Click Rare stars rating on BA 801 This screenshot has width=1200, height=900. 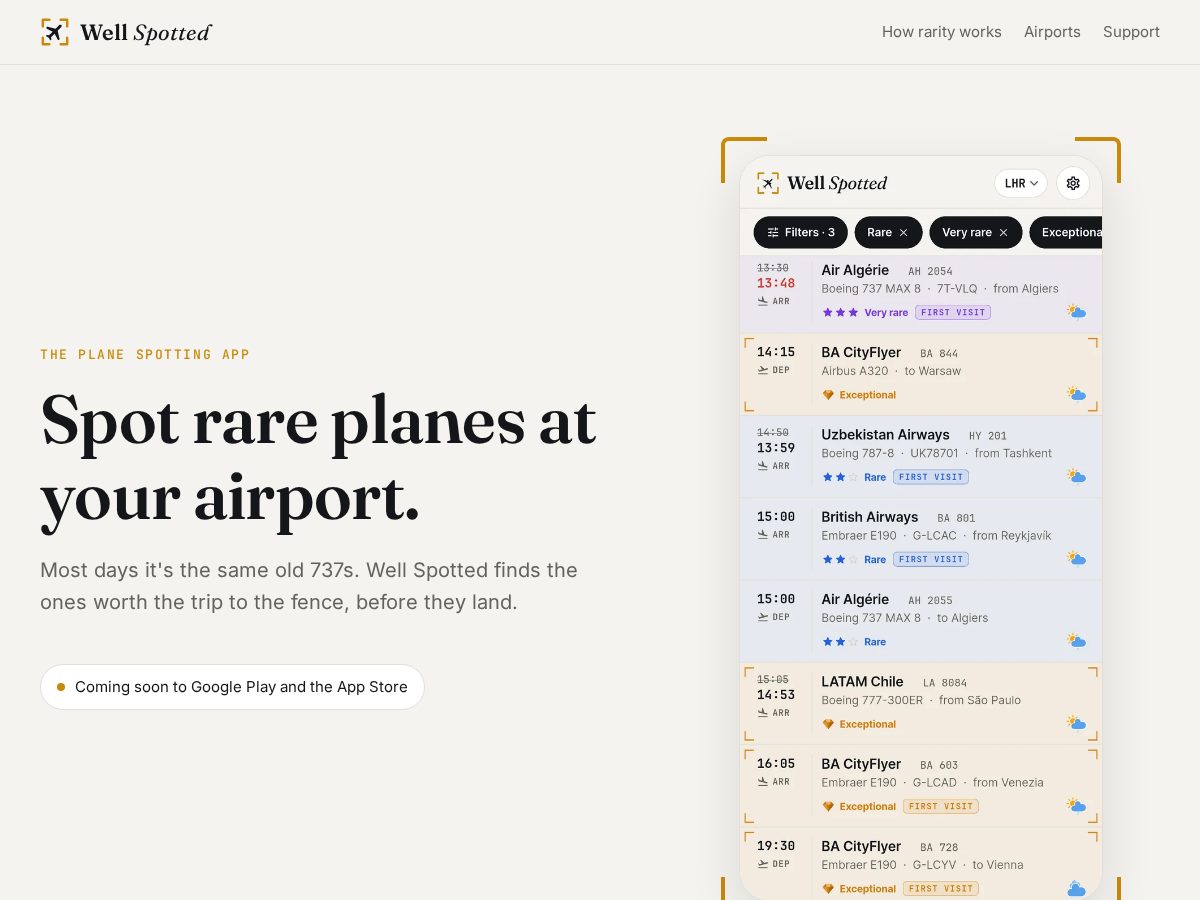pyautogui.click(x=840, y=559)
